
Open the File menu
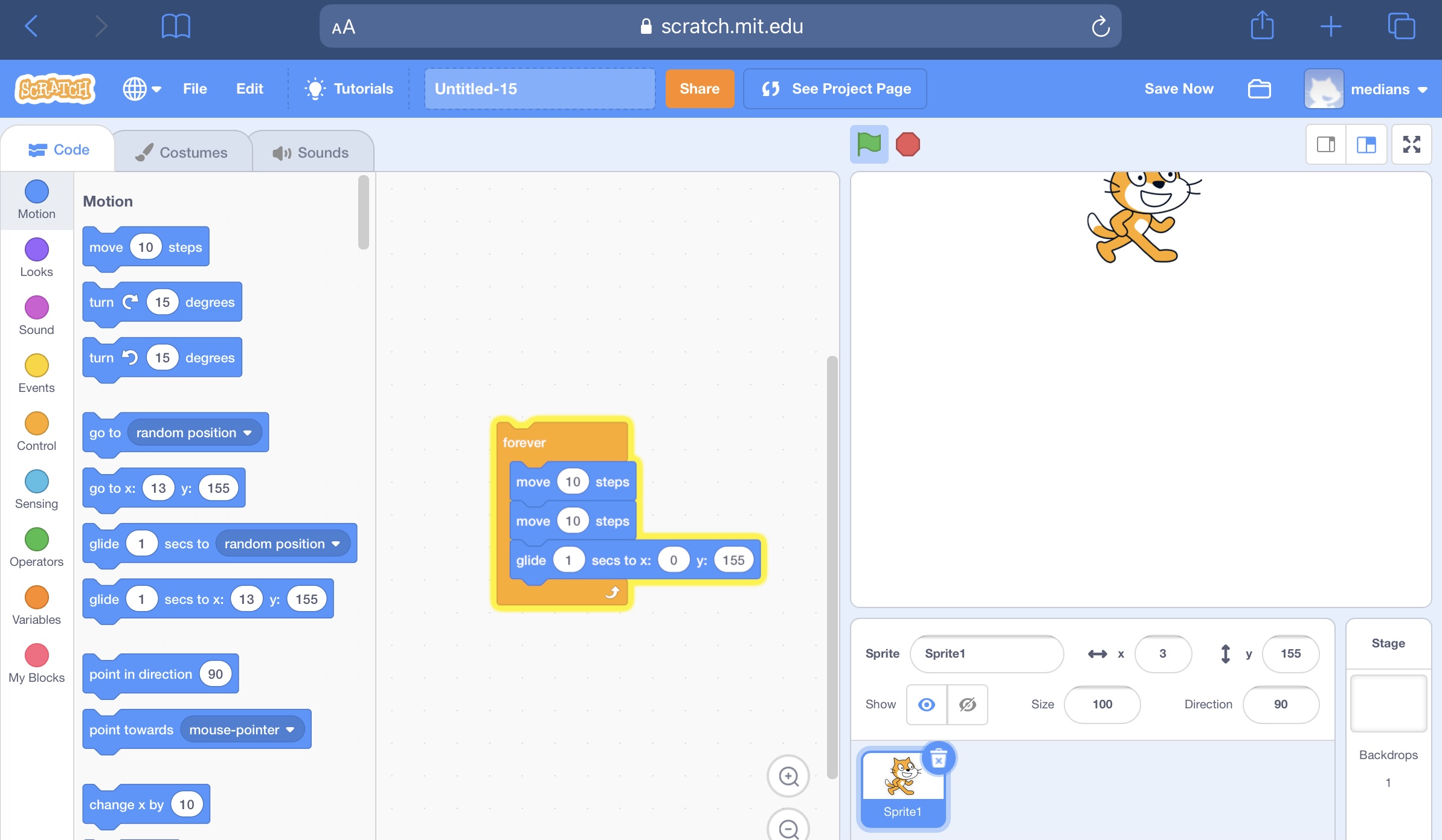click(x=195, y=89)
